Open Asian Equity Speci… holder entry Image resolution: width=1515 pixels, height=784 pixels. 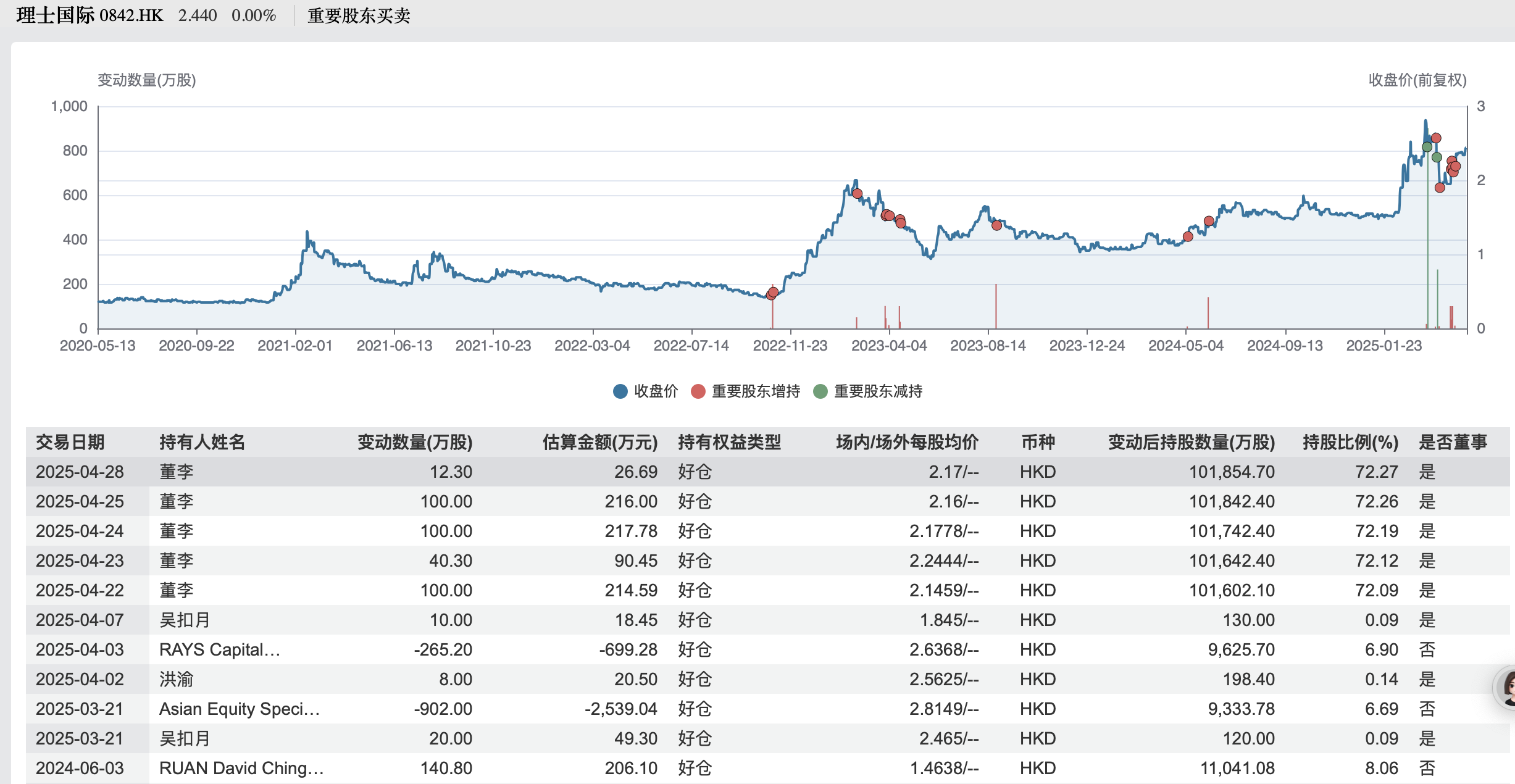tap(239, 709)
